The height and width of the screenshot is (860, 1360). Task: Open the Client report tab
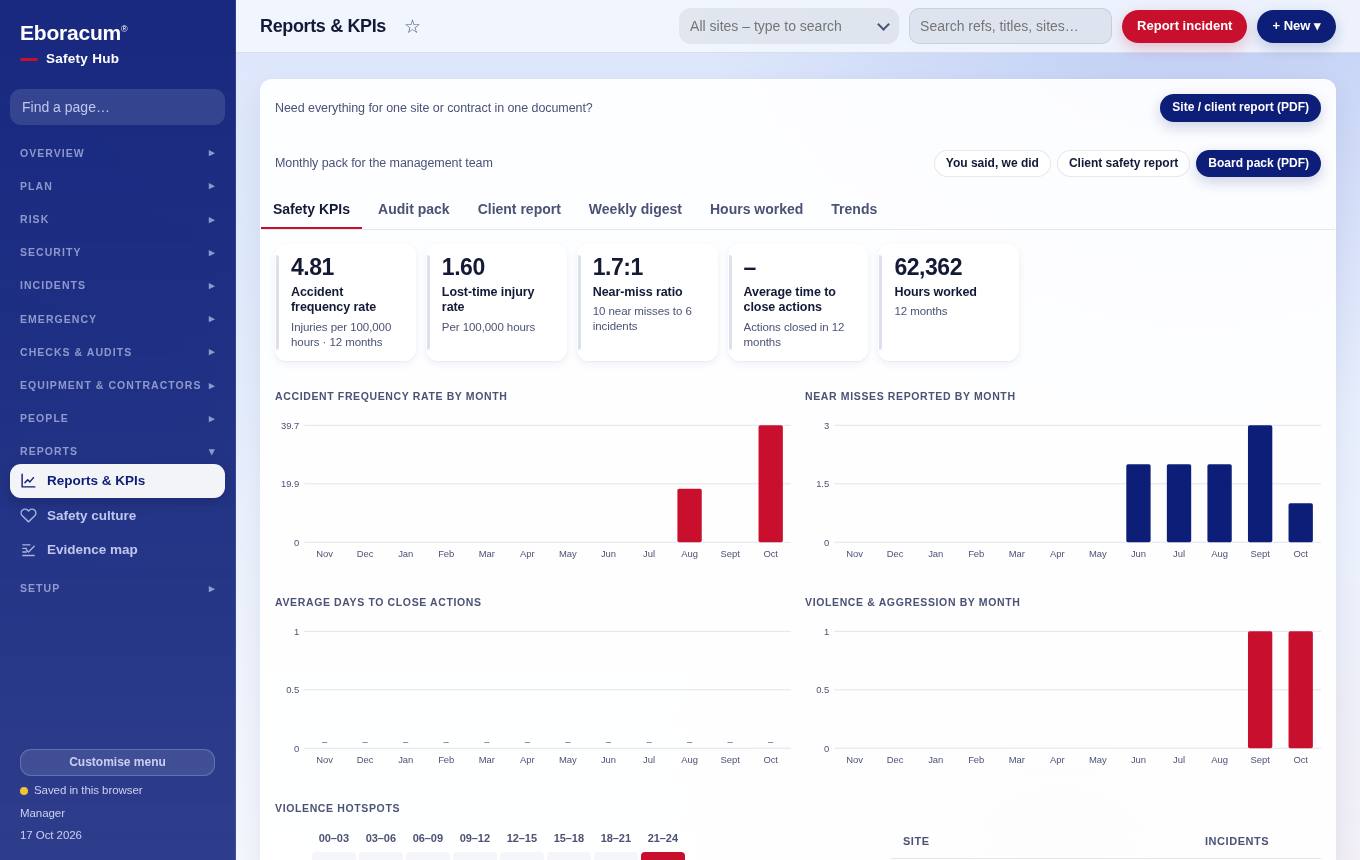[x=519, y=209]
